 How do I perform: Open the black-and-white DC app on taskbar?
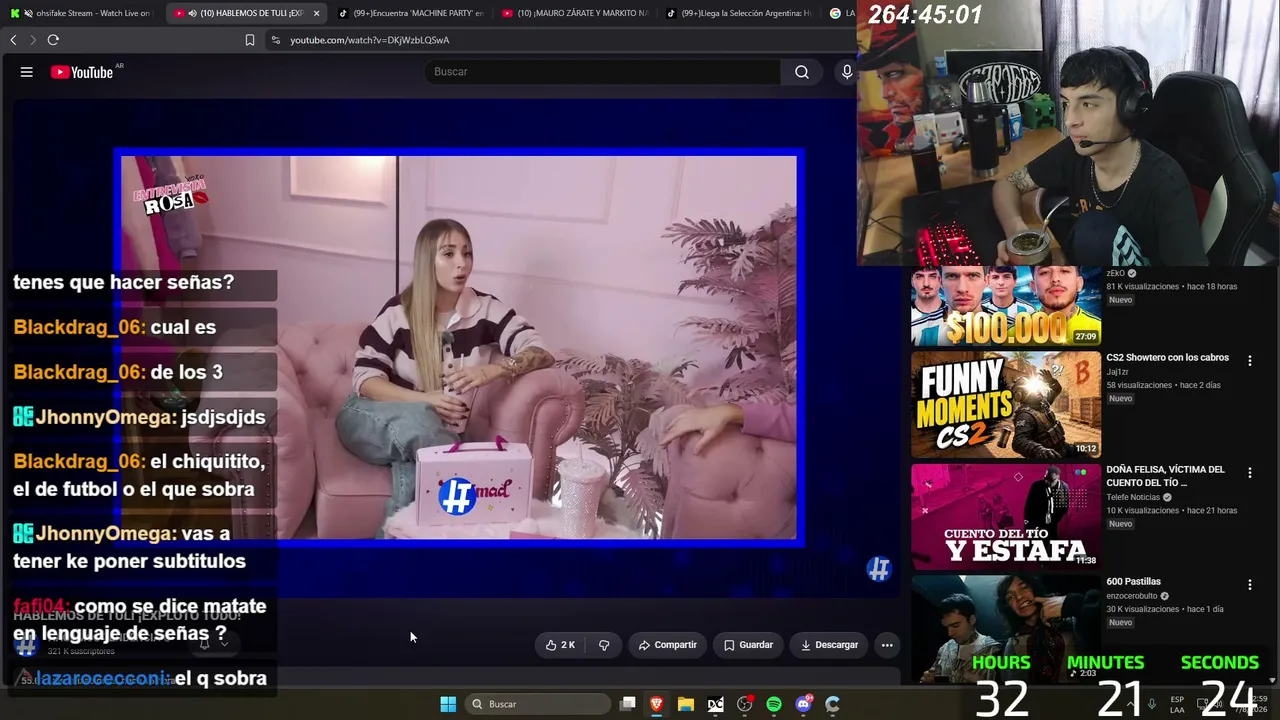pos(715,704)
